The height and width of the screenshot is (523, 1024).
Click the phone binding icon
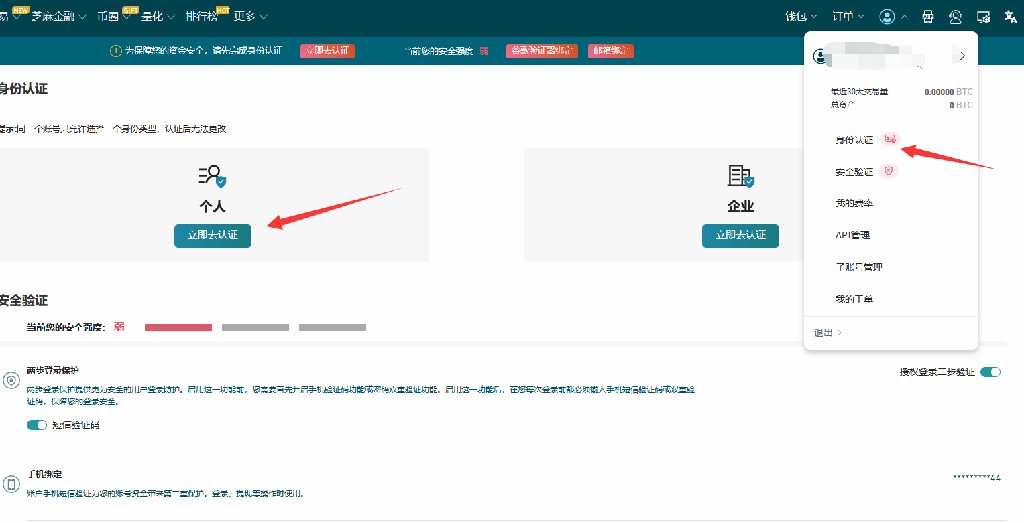11,484
